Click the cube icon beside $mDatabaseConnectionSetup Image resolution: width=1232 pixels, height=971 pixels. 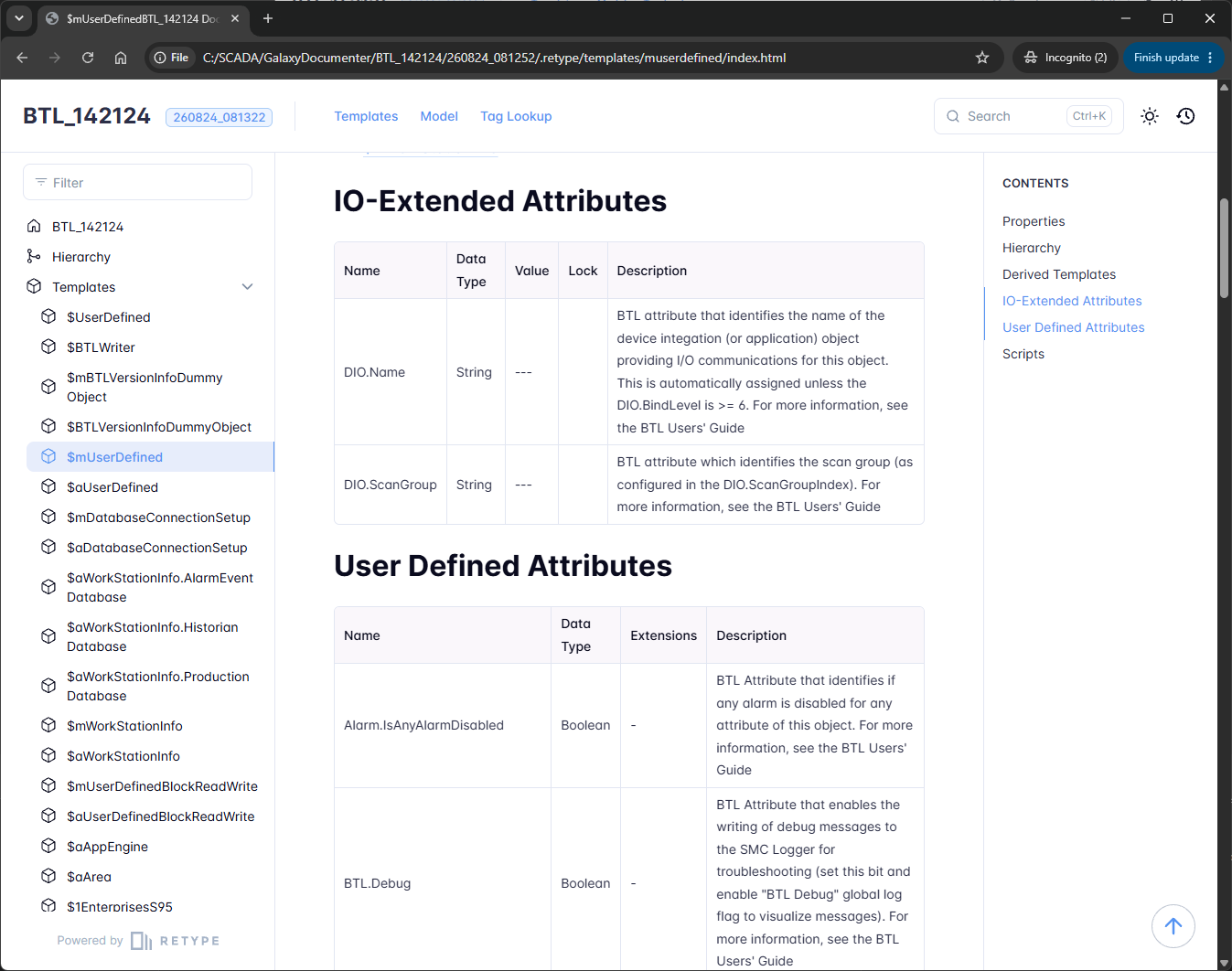click(x=48, y=517)
